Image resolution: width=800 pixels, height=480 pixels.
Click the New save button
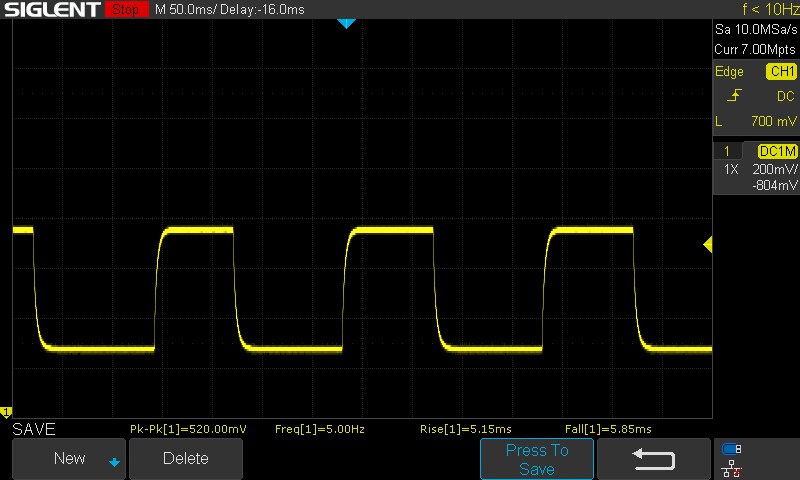(x=69, y=459)
